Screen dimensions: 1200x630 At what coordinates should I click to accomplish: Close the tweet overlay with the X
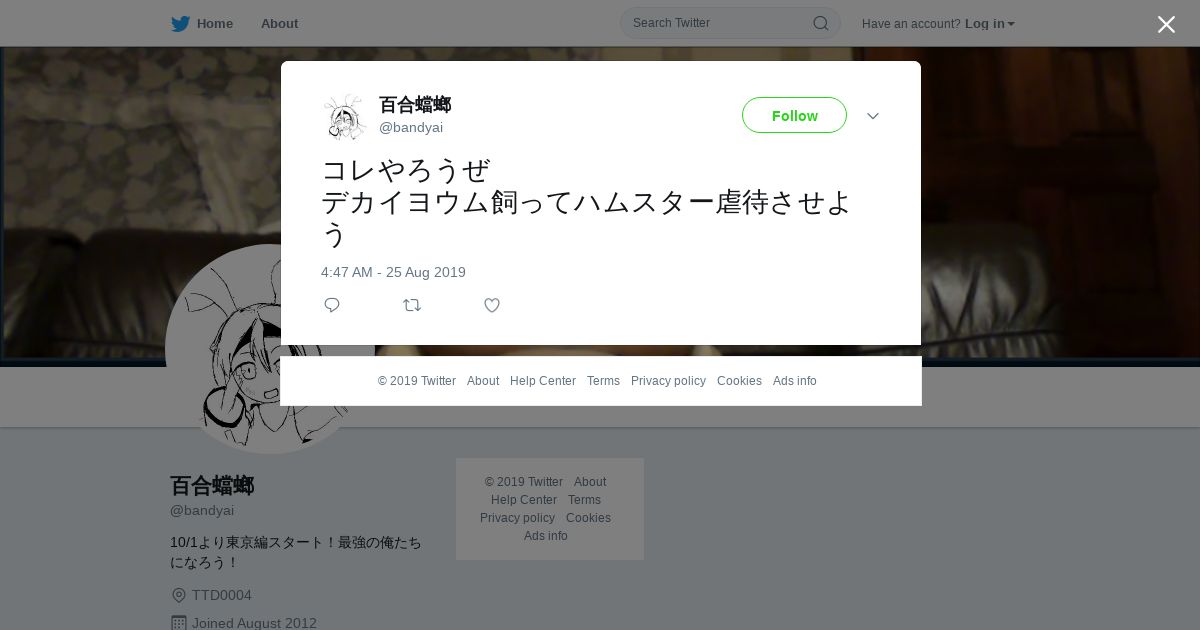(x=1166, y=24)
